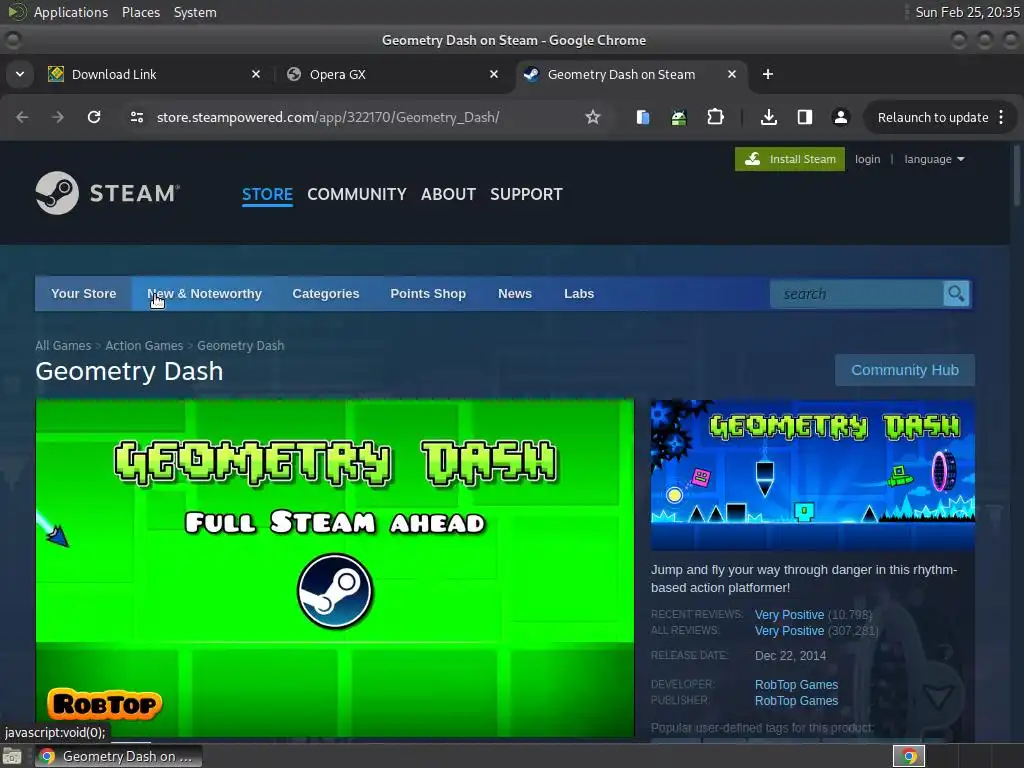Click the Geometry Dash breadcrumb link
This screenshot has width=1024, height=768.
click(241, 345)
